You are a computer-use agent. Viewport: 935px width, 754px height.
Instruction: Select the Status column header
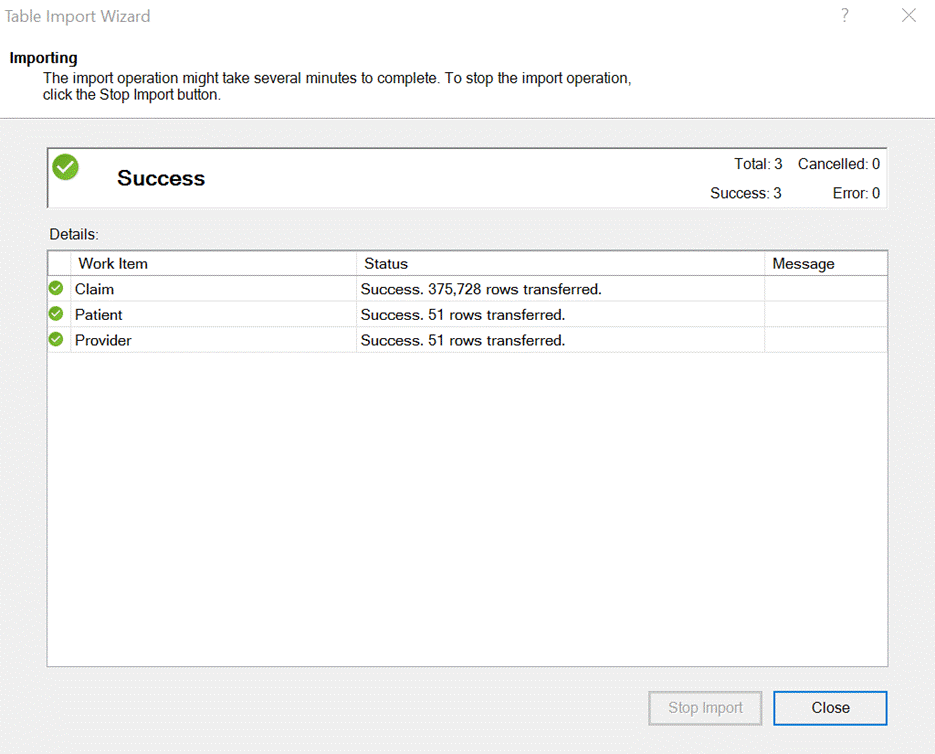pyautogui.click(x=561, y=264)
